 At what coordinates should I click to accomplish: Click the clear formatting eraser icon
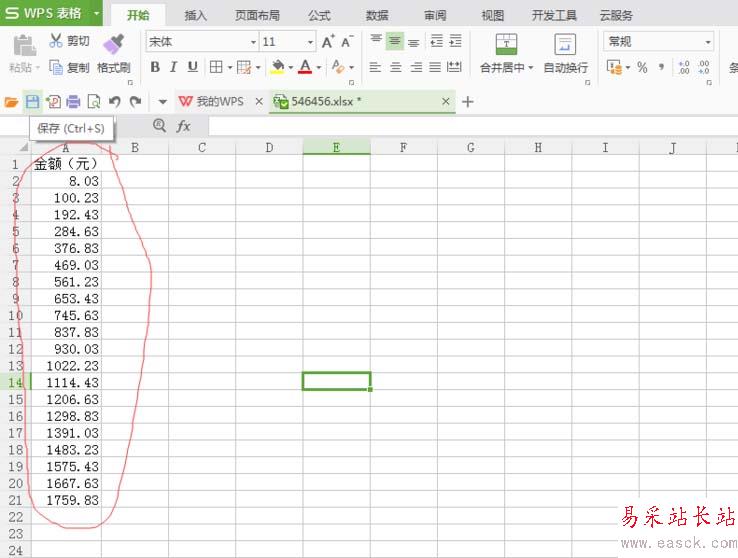(x=337, y=67)
